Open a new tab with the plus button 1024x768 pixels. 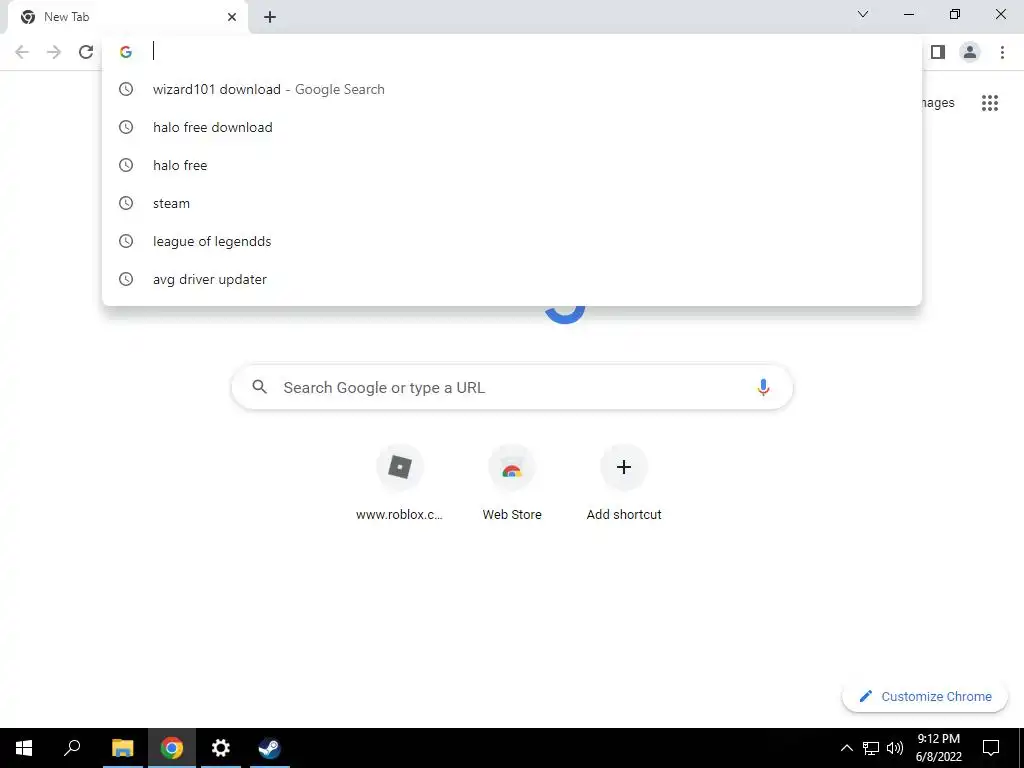pos(270,17)
